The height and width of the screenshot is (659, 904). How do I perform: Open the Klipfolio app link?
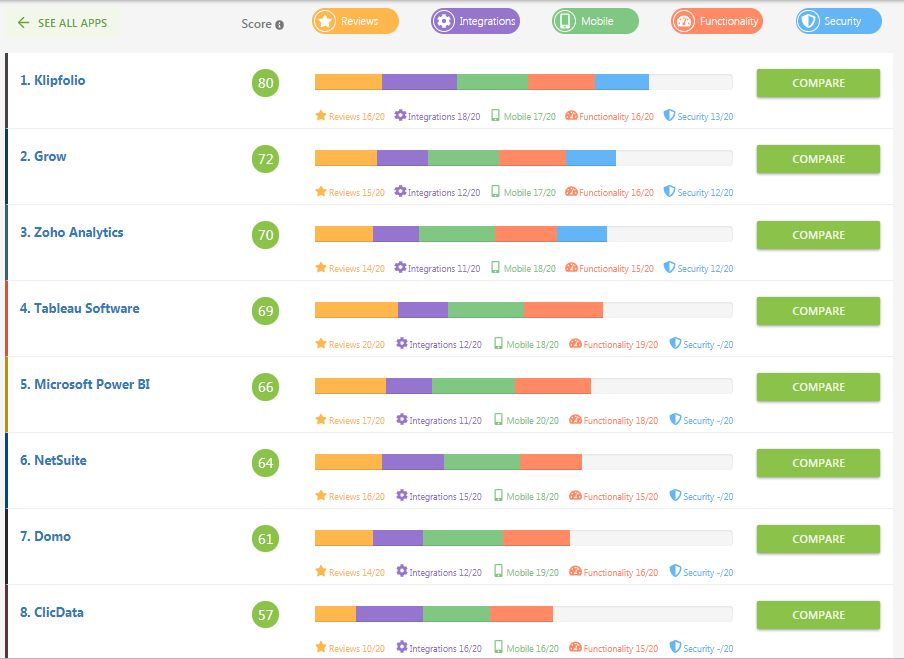52,80
